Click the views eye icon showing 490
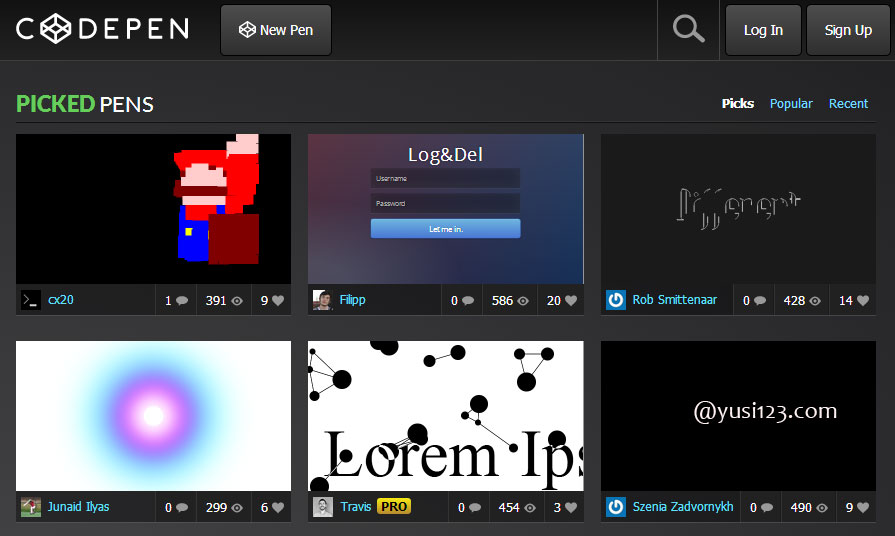Viewport: 895px width, 536px height. click(x=822, y=508)
